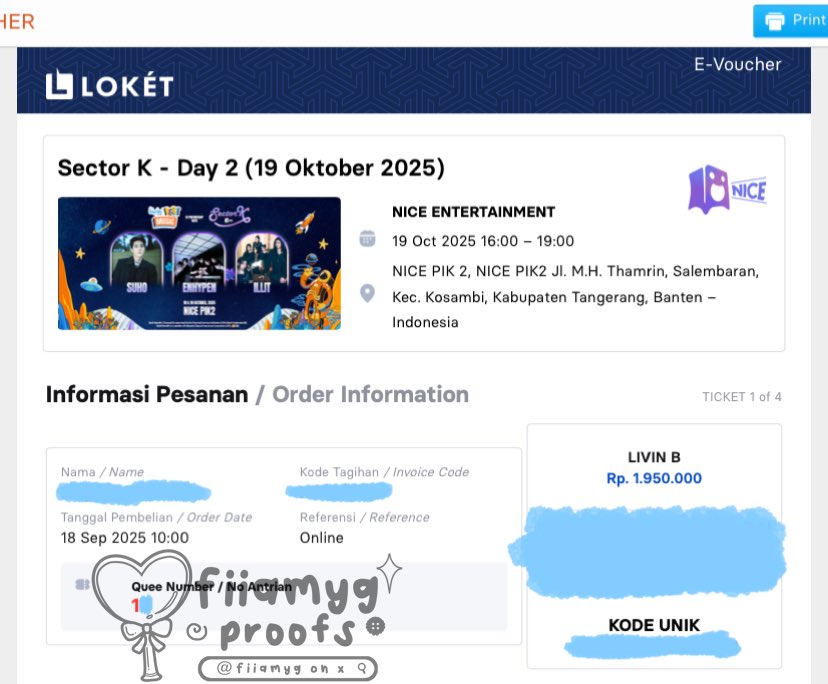Screen dimensions: 828x684
Task: Click the LIVIN B ticket category name
Action: pyautogui.click(x=654, y=457)
